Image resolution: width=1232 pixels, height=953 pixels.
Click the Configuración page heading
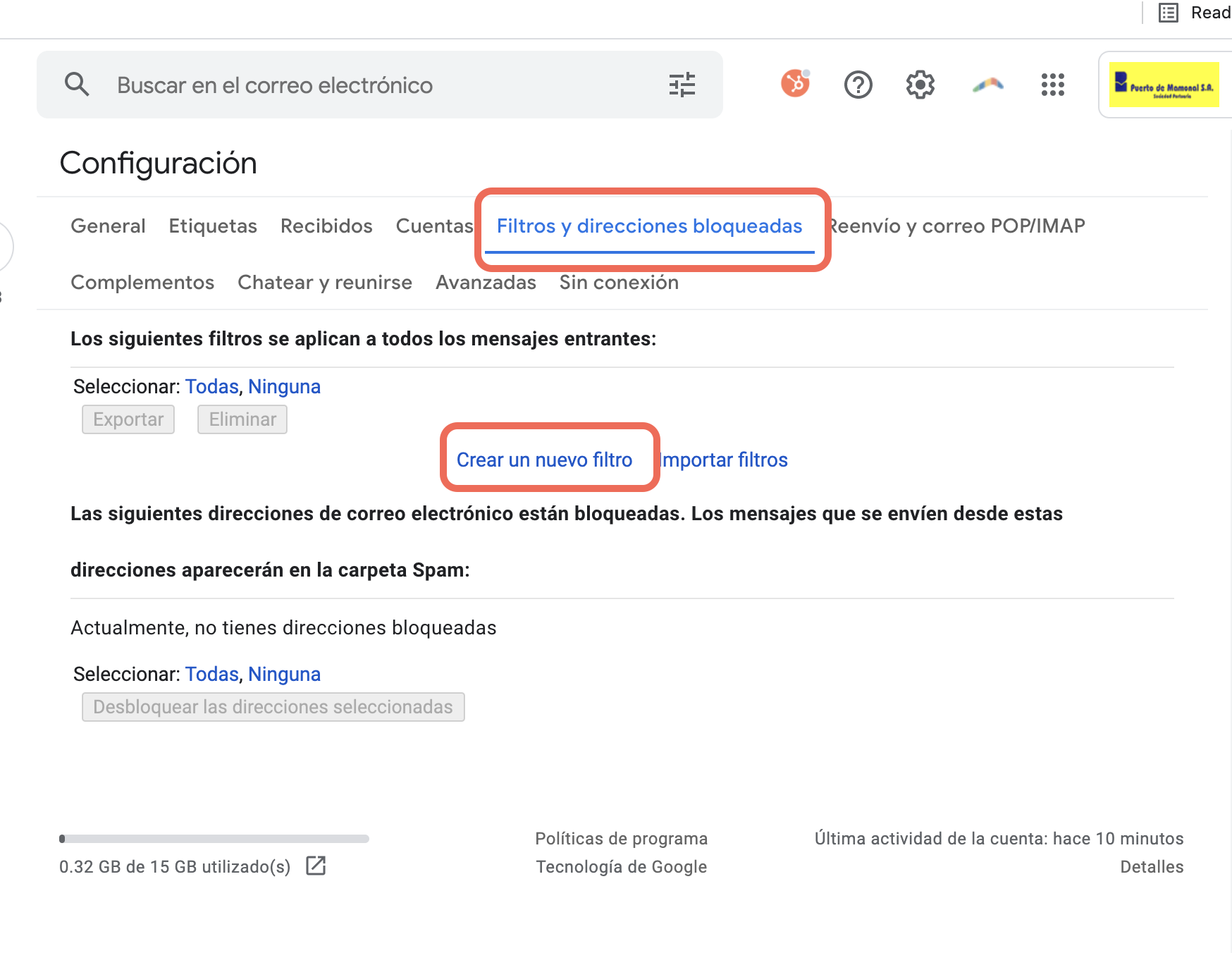tap(158, 163)
